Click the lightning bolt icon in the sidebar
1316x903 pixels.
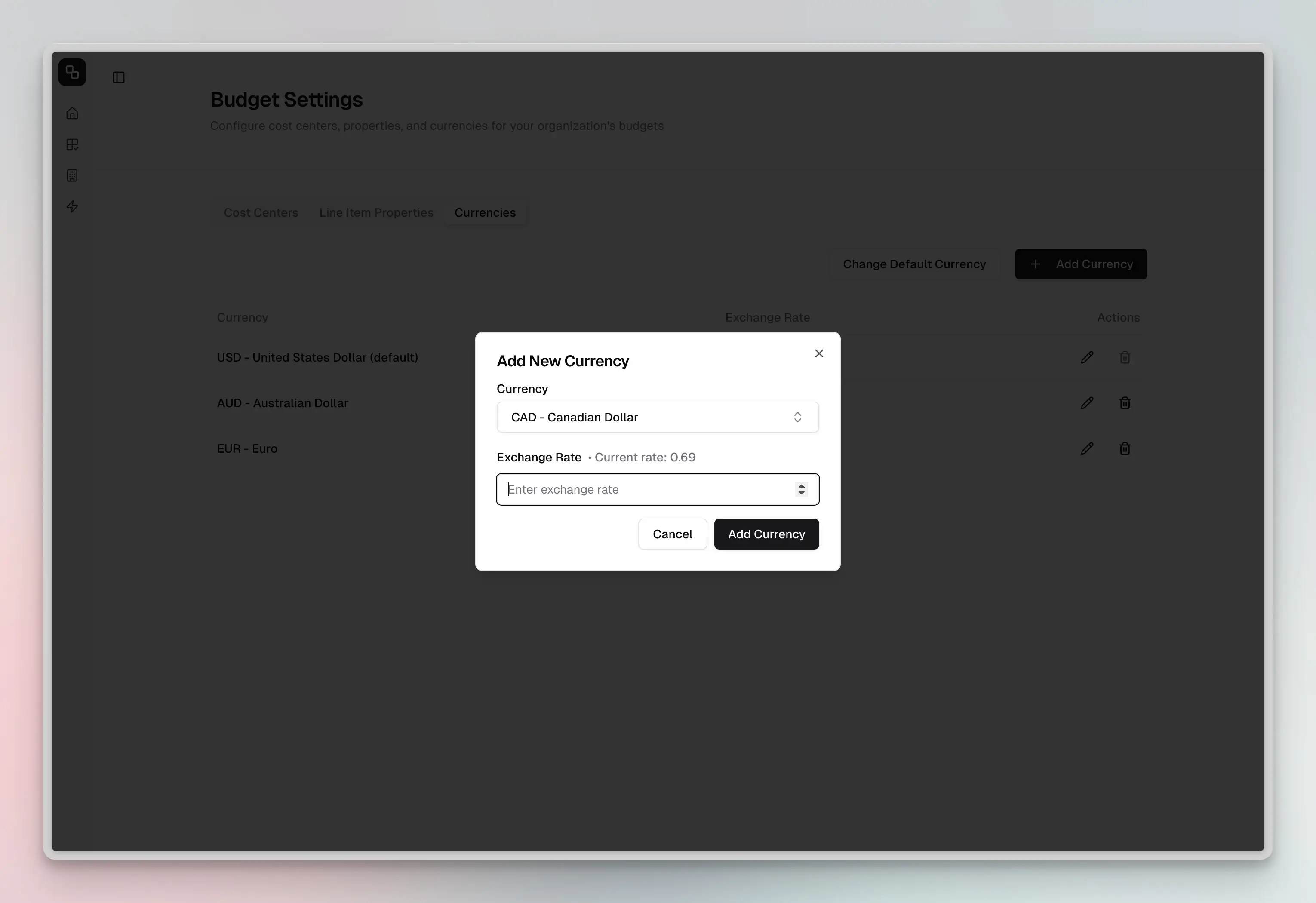[x=73, y=207]
